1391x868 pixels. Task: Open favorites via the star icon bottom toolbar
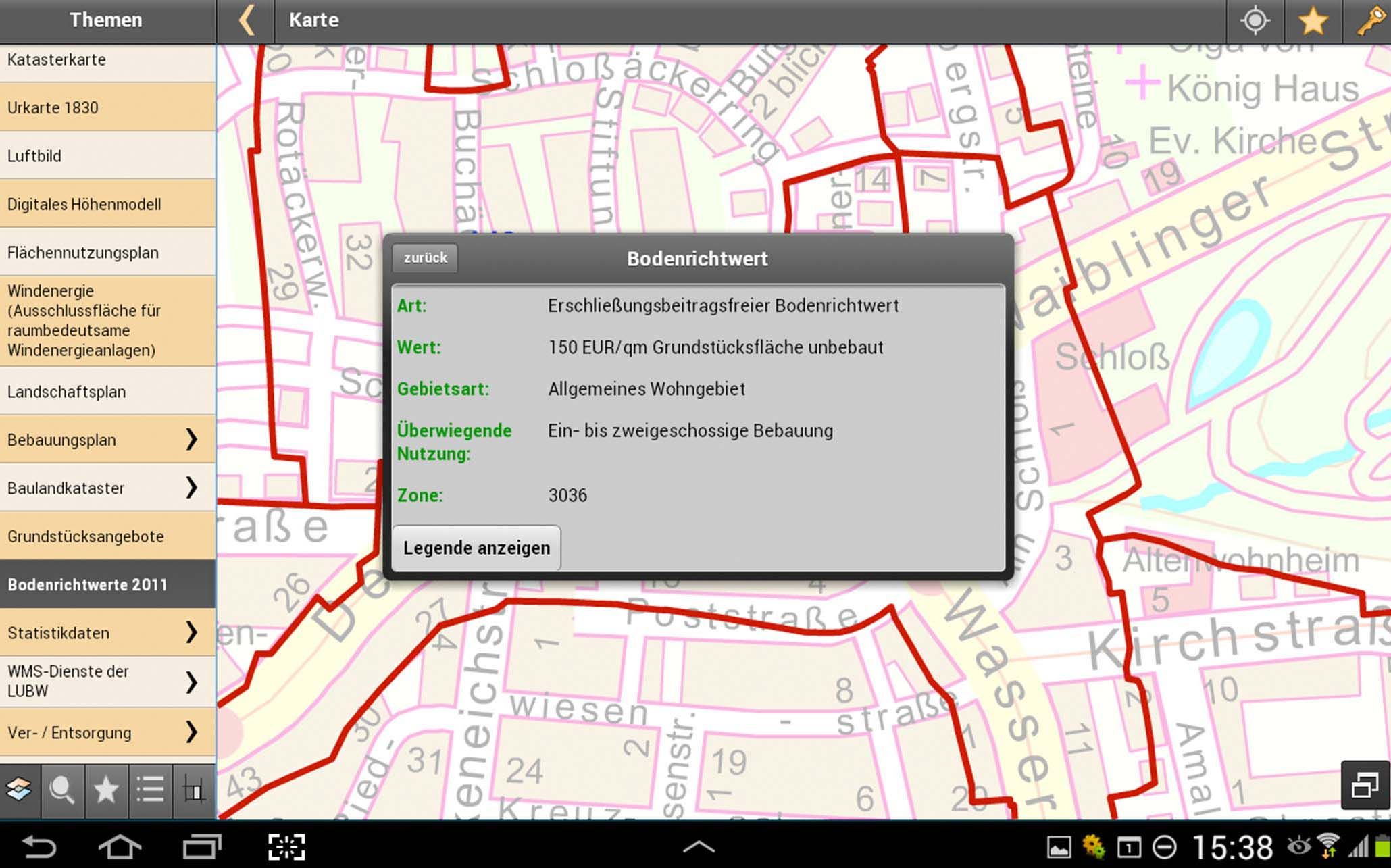click(107, 790)
